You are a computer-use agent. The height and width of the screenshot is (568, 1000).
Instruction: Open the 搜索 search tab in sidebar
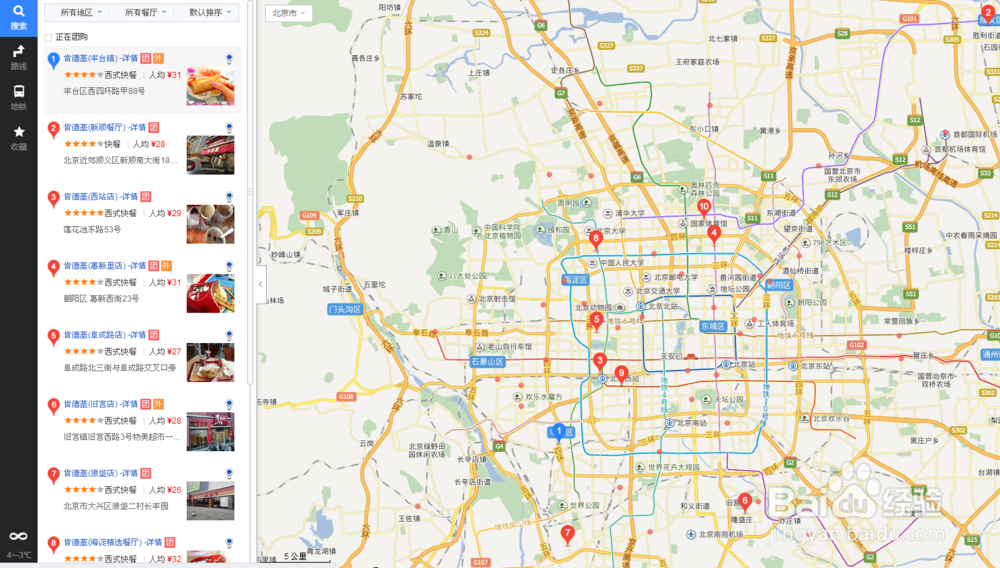coord(18,18)
